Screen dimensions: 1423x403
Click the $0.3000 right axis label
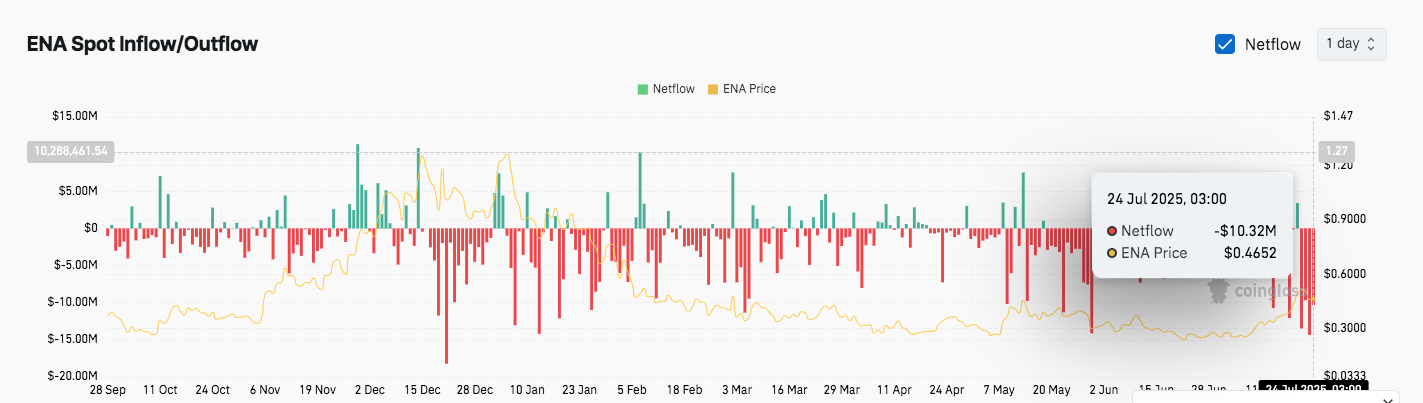[x=1343, y=328]
